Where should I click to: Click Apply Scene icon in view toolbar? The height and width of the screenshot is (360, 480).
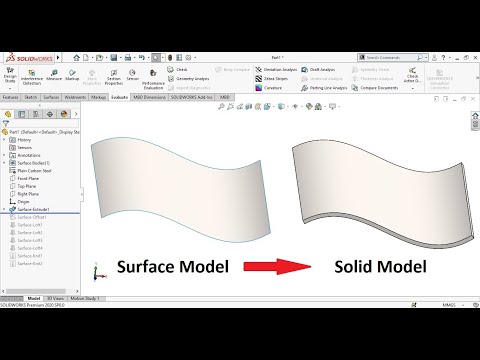point(318,107)
